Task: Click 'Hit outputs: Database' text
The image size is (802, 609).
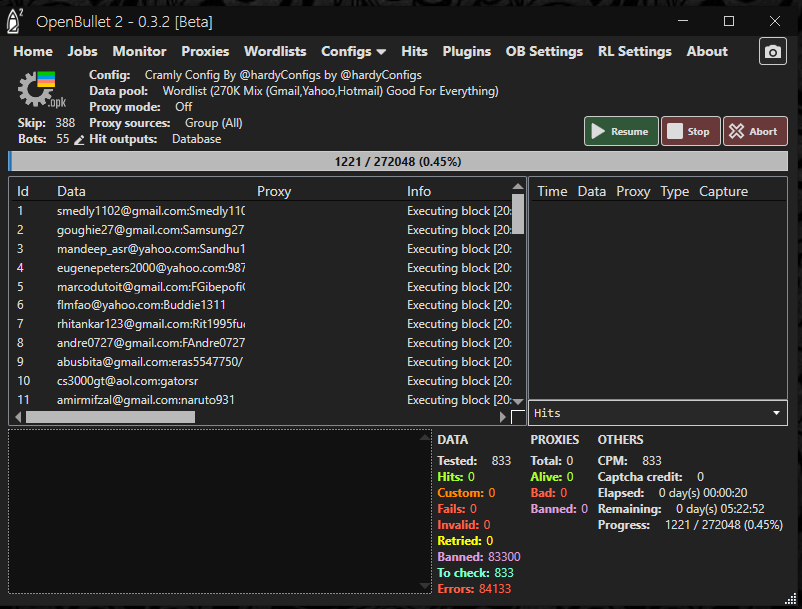Action: click(x=155, y=139)
